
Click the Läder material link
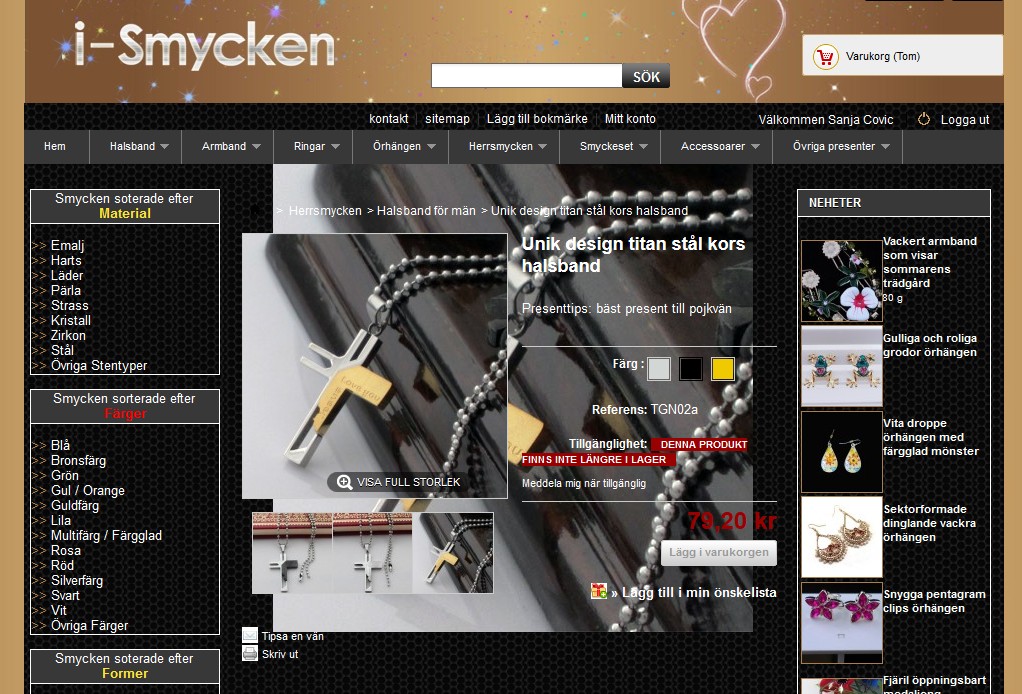[x=66, y=276]
